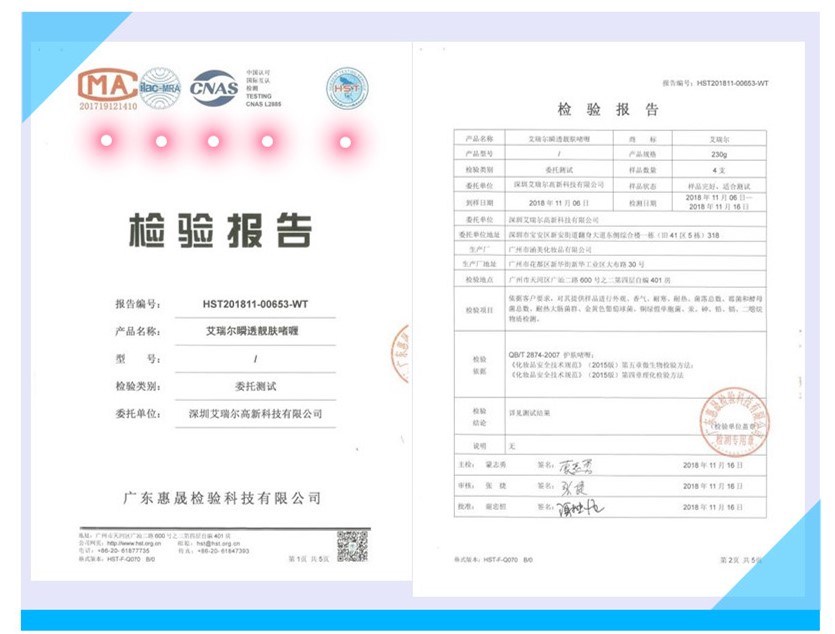835x634 pixels.
Task: Click the CNAS accreditation logo
Action: pos(214,87)
